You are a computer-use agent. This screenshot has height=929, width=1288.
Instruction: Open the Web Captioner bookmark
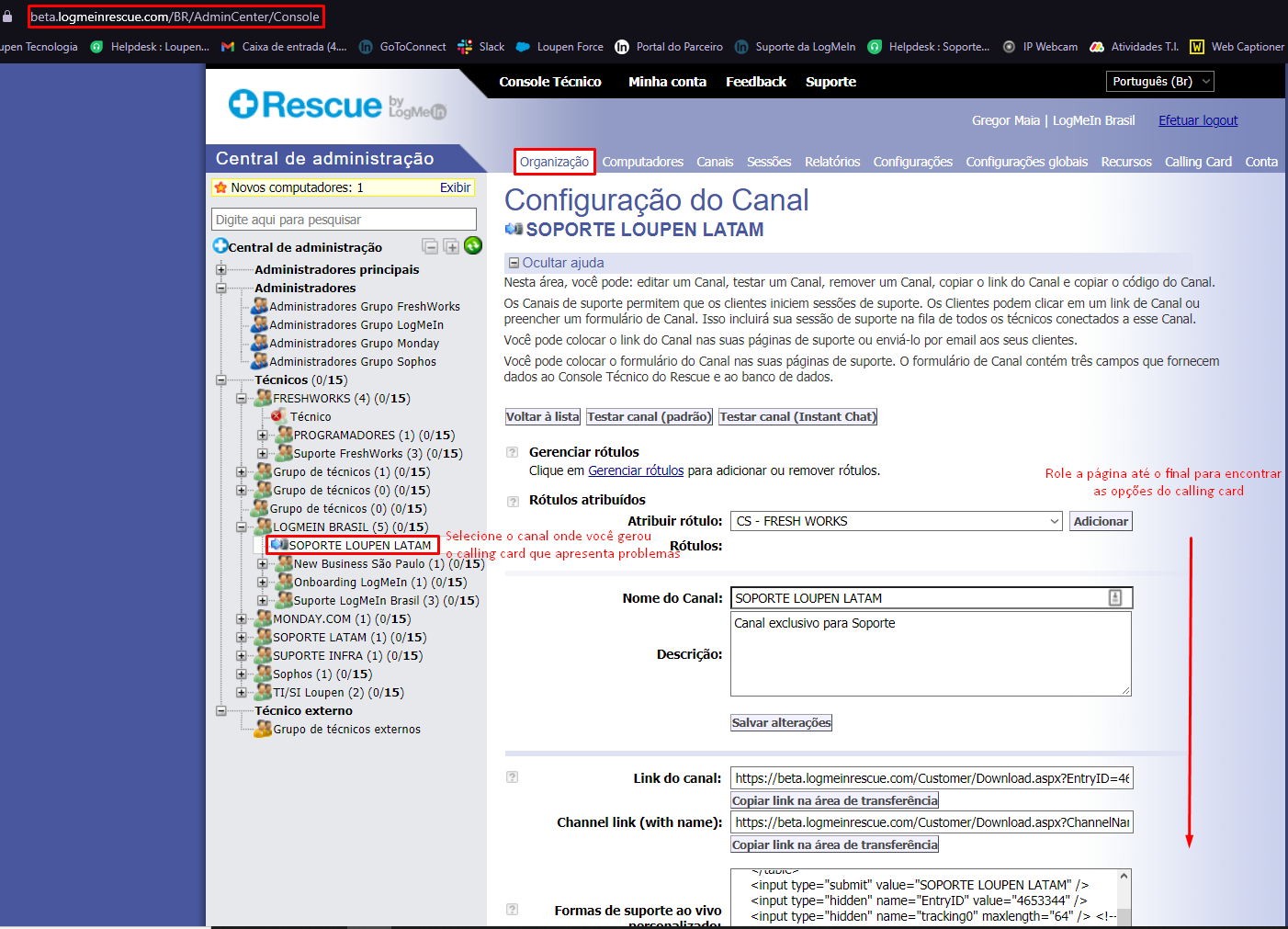1237,47
